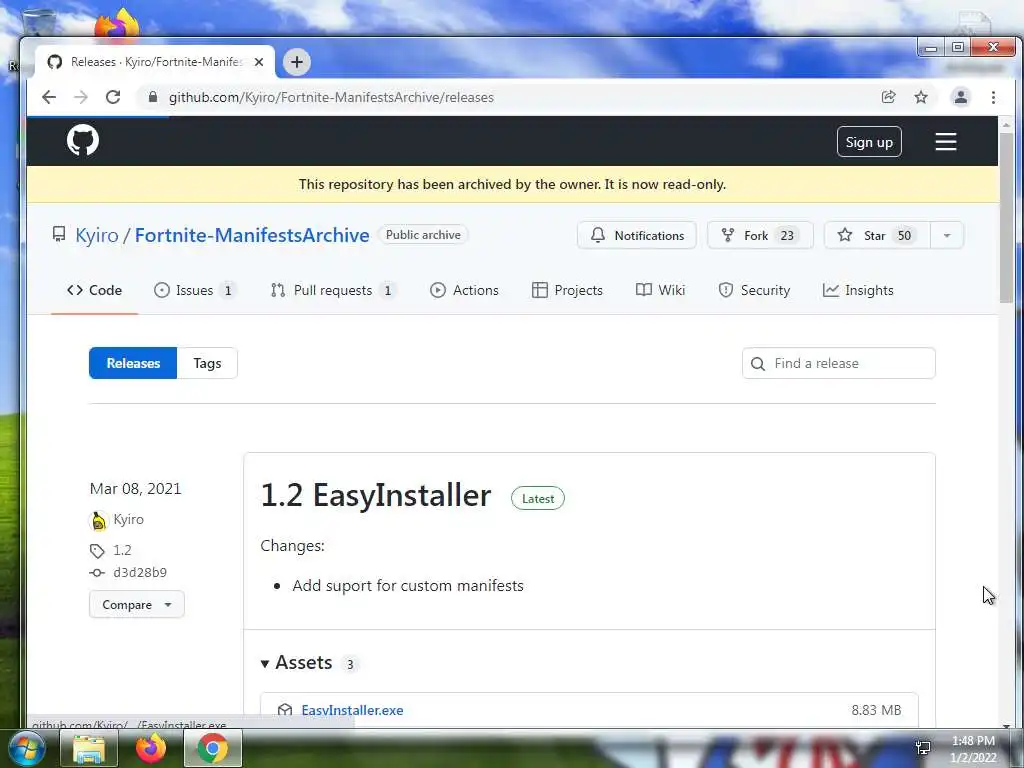Click the Public archive label
This screenshot has width=1024, height=768.
pyautogui.click(x=423, y=235)
